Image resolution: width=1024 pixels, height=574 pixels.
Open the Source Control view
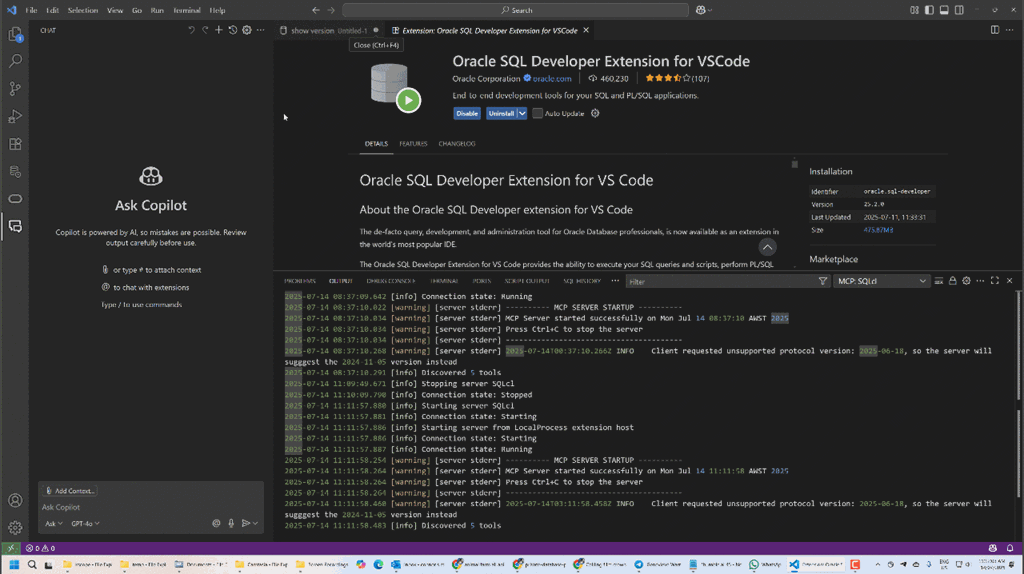tap(15, 88)
